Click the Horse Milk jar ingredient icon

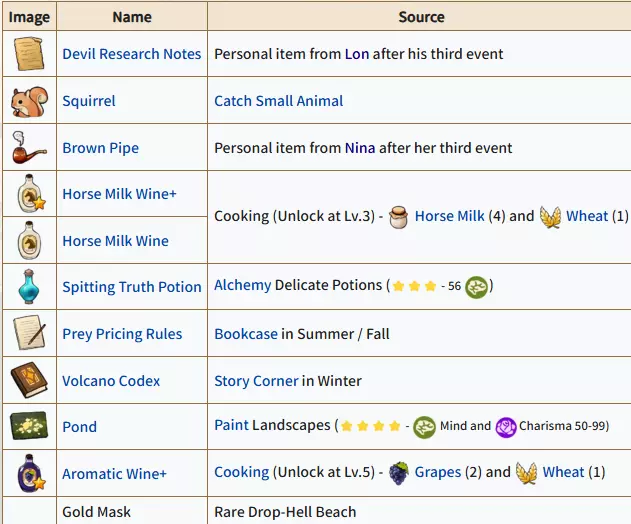coord(399,216)
